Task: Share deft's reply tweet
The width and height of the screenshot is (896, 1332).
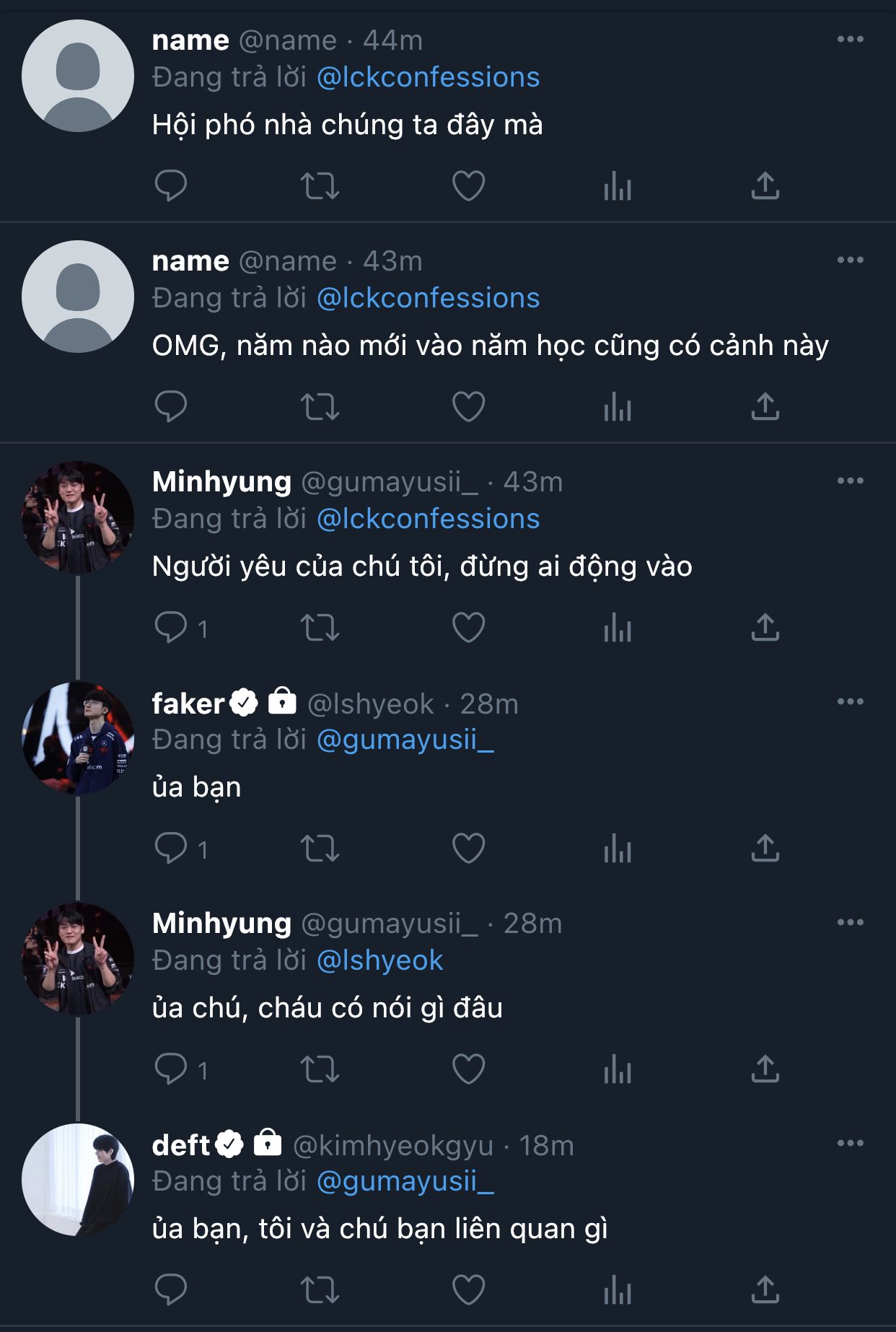Action: 765,1290
